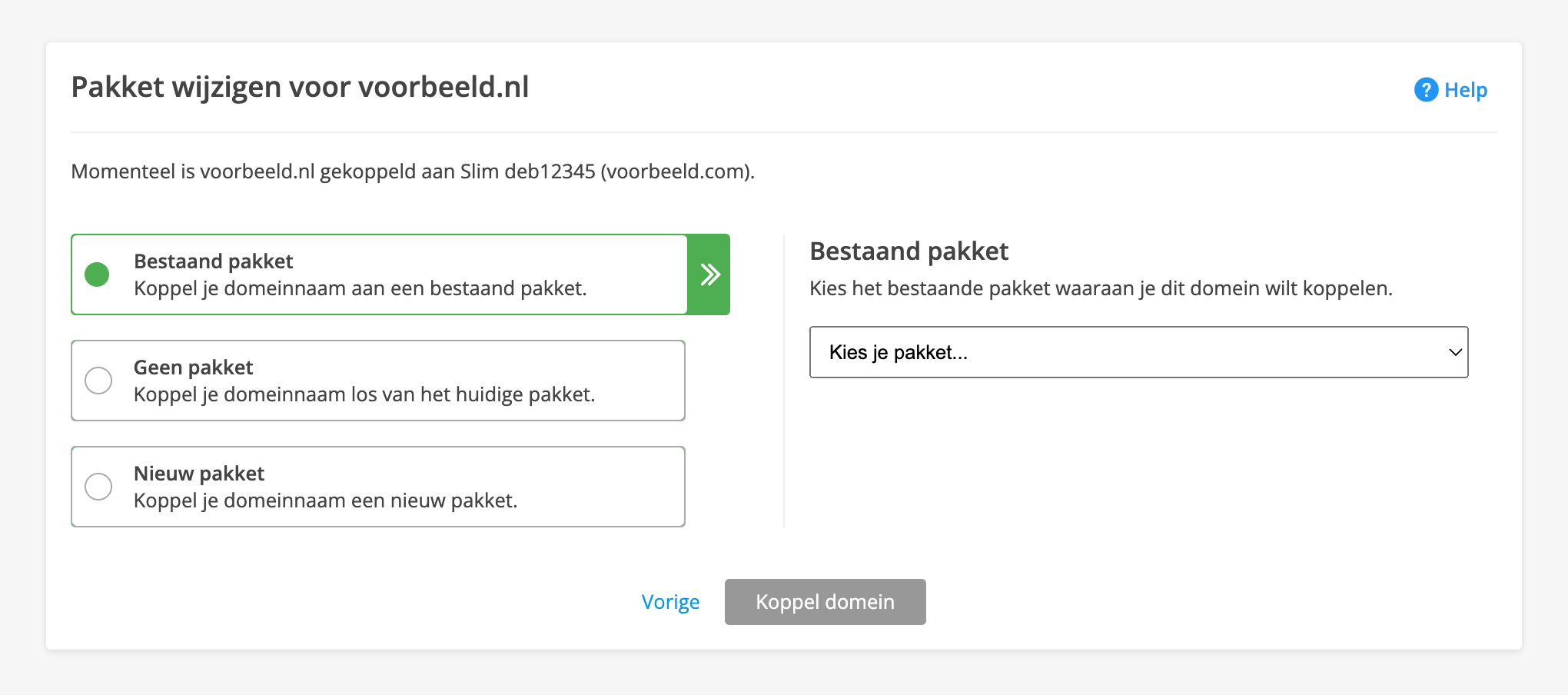Open help using the circular question icon
Image resolution: width=1568 pixels, height=695 pixels.
click(x=1426, y=89)
